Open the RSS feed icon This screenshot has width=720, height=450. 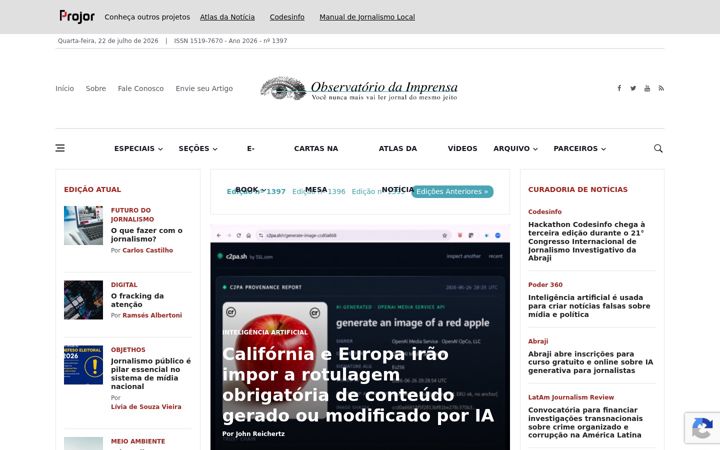click(x=661, y=88)
